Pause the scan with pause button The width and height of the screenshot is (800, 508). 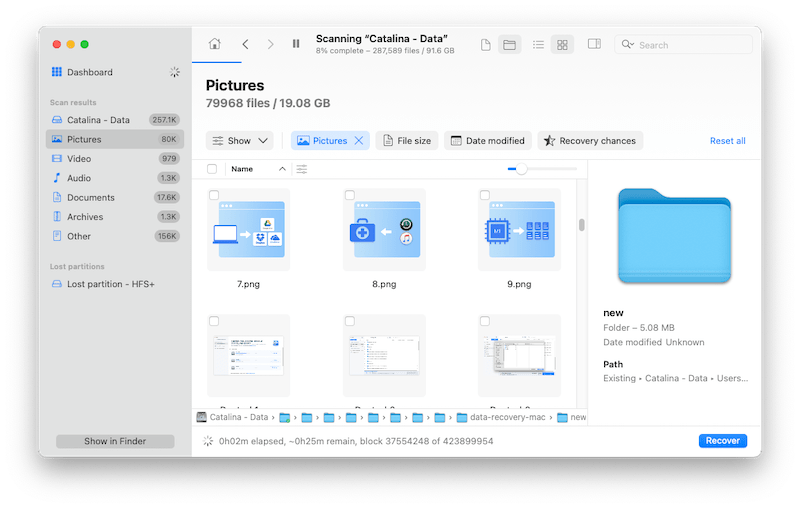(296, 44)
